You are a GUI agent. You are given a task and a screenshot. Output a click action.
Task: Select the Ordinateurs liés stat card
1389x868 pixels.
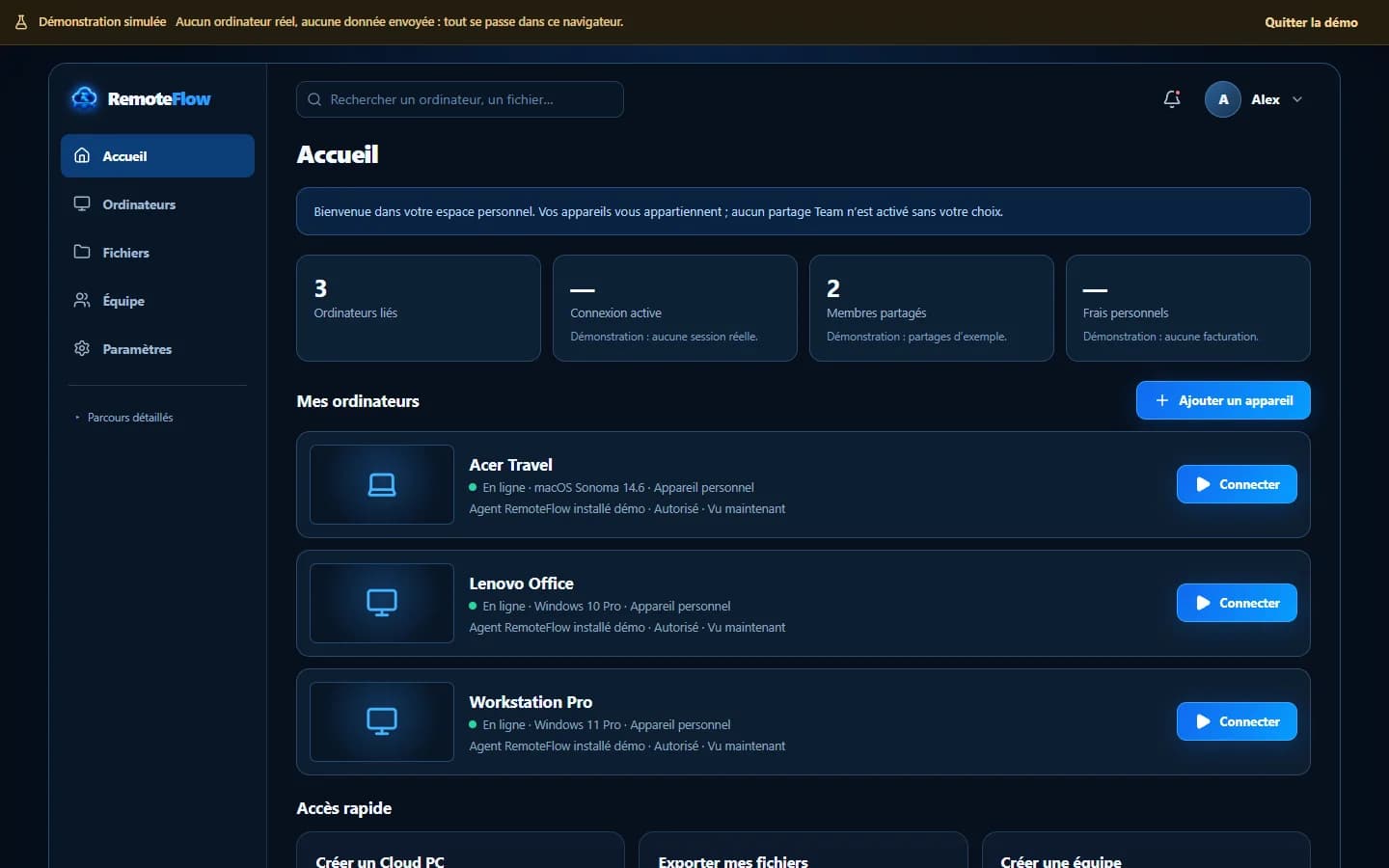tap(419, 308)
